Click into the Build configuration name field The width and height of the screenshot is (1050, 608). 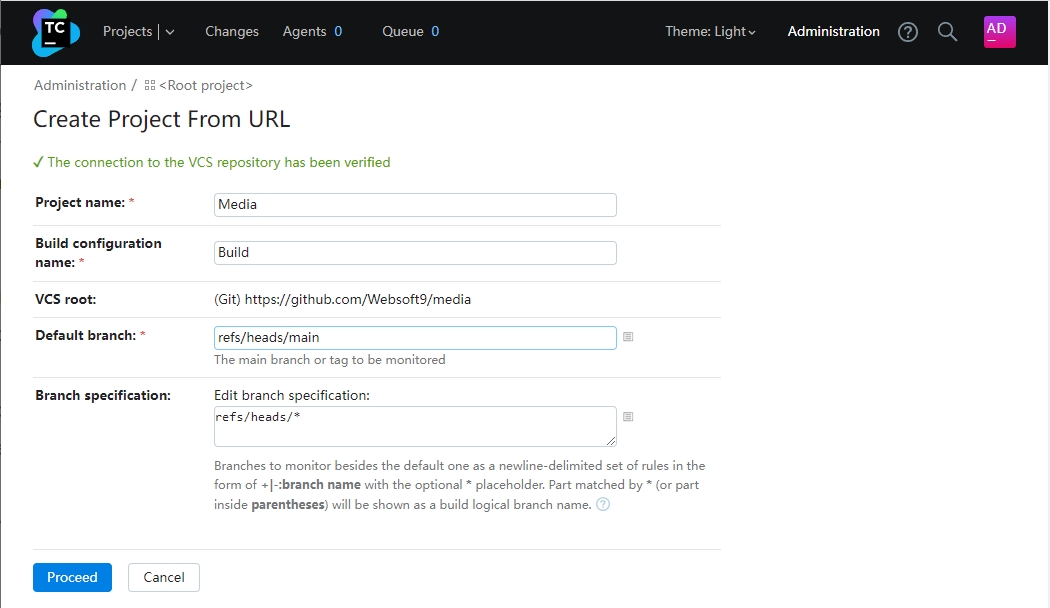[415, 253]
